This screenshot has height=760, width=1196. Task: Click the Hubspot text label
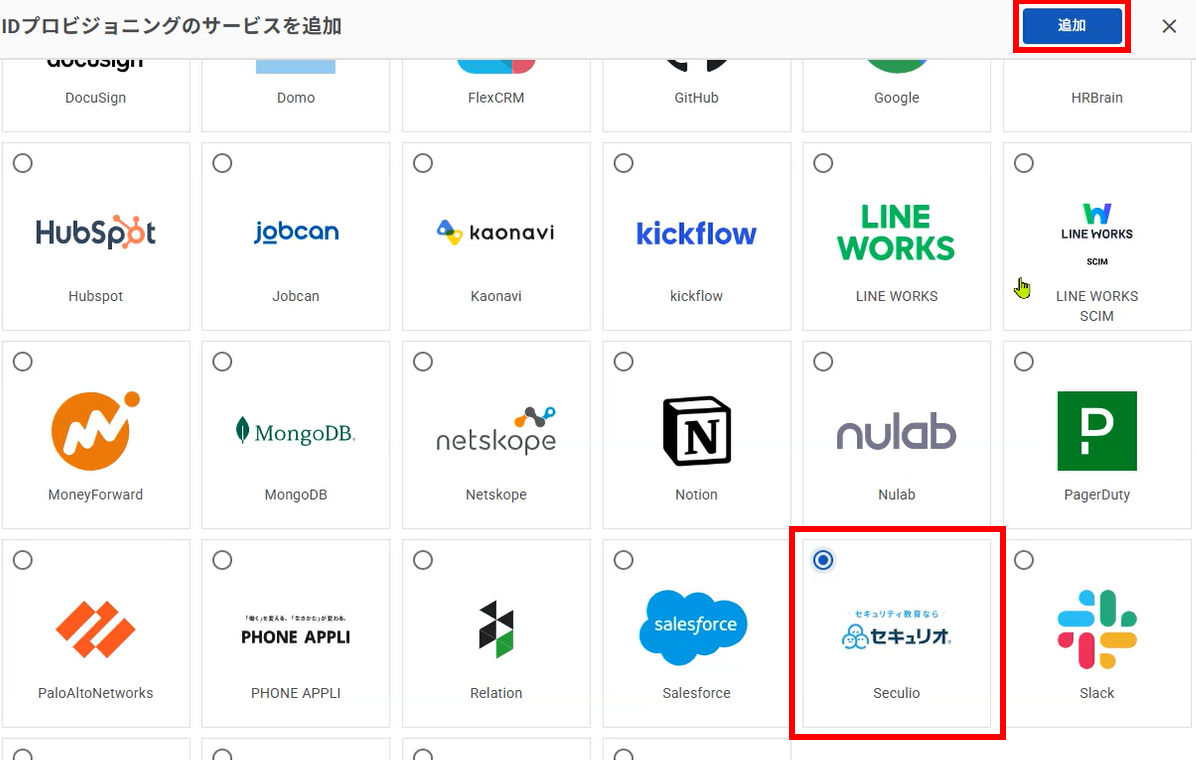pyautogui.click(x=95, y=296)
